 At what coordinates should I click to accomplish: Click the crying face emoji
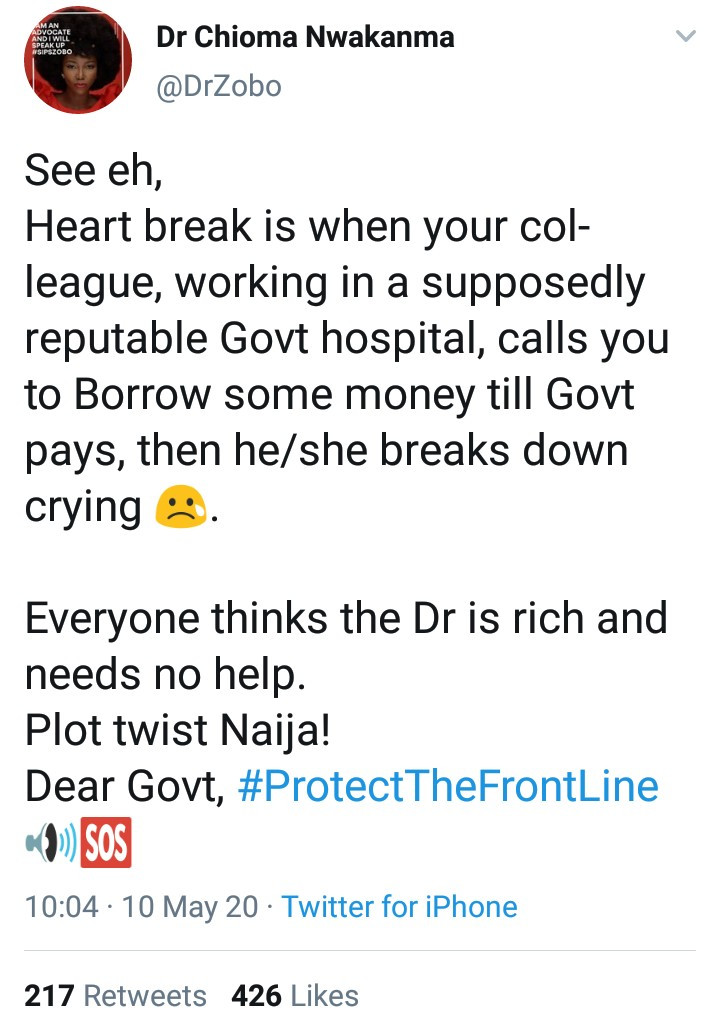(x=181, y=507)
